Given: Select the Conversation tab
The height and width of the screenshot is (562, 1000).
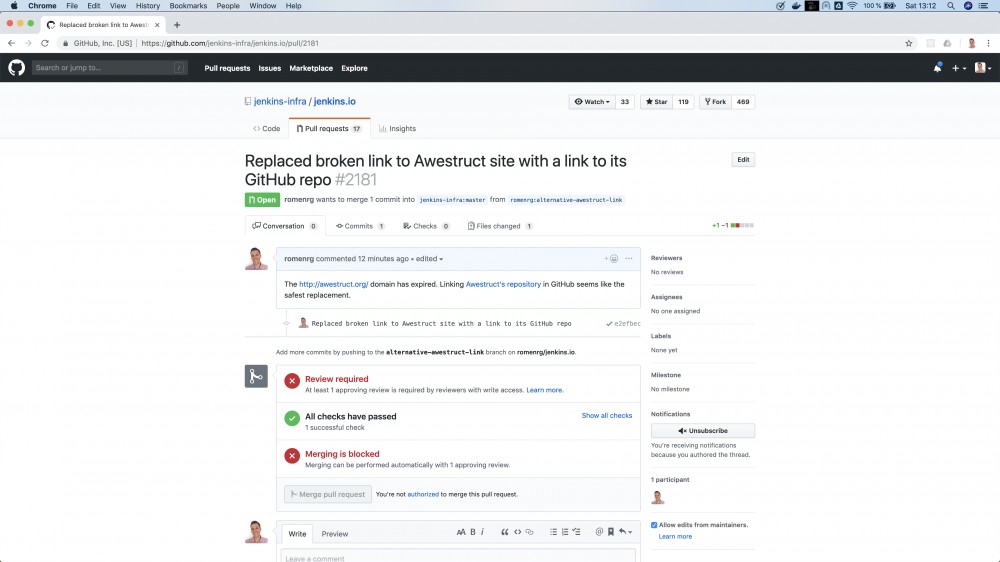Looking at the screenshot, I should (x=284, y=226).
